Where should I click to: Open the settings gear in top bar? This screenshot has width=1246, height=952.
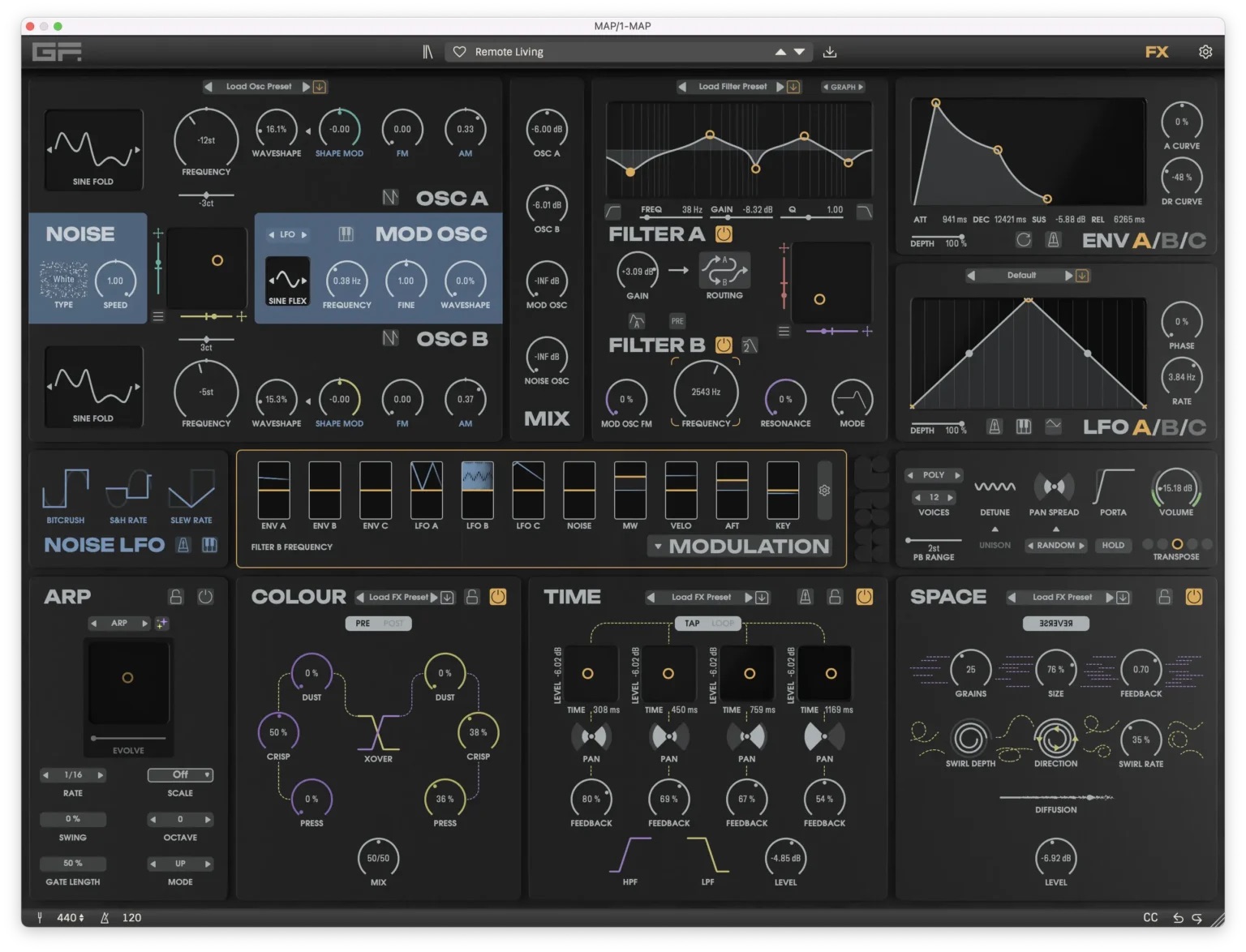1205,52
